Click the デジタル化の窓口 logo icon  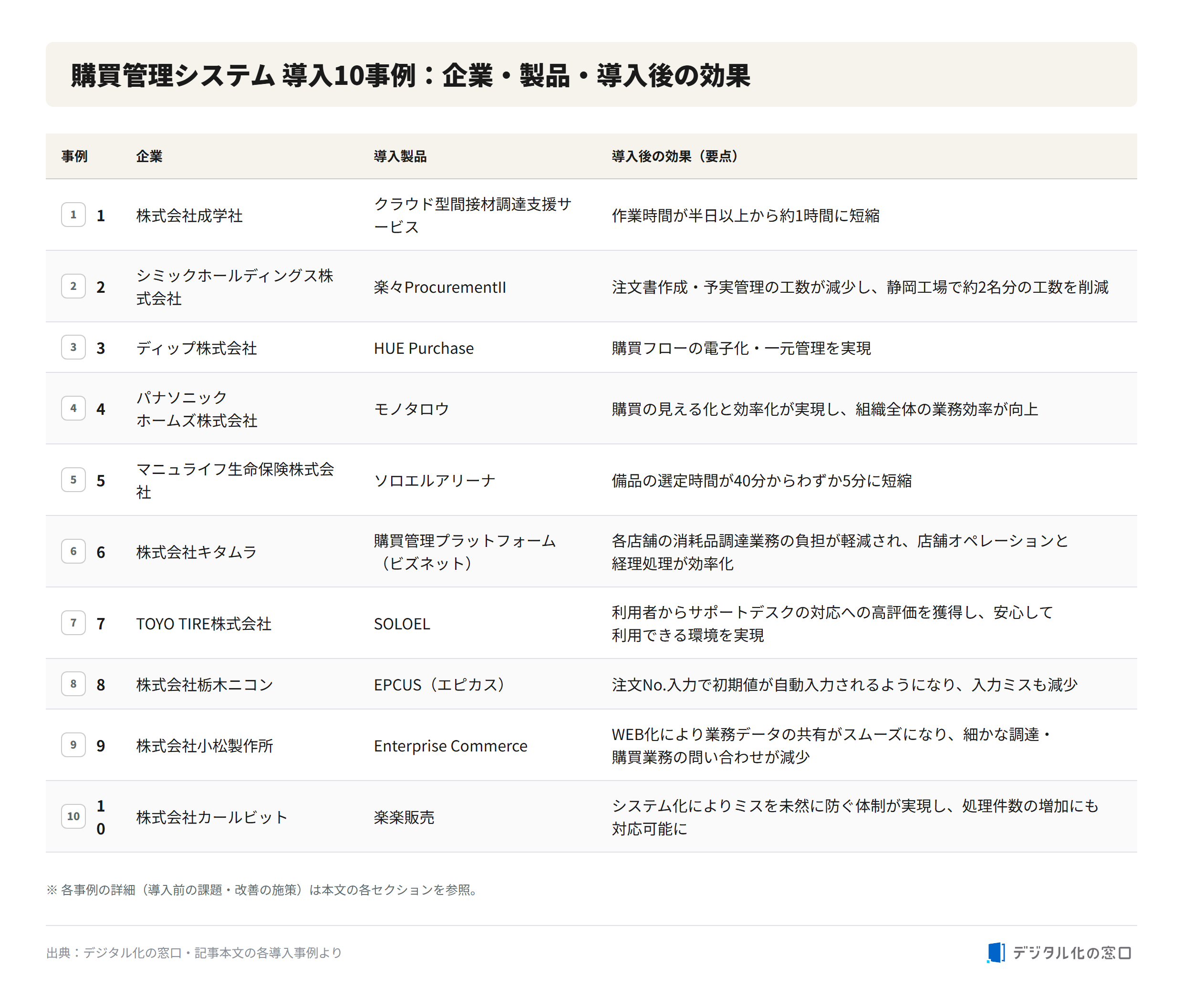click(x=996, y=953)
